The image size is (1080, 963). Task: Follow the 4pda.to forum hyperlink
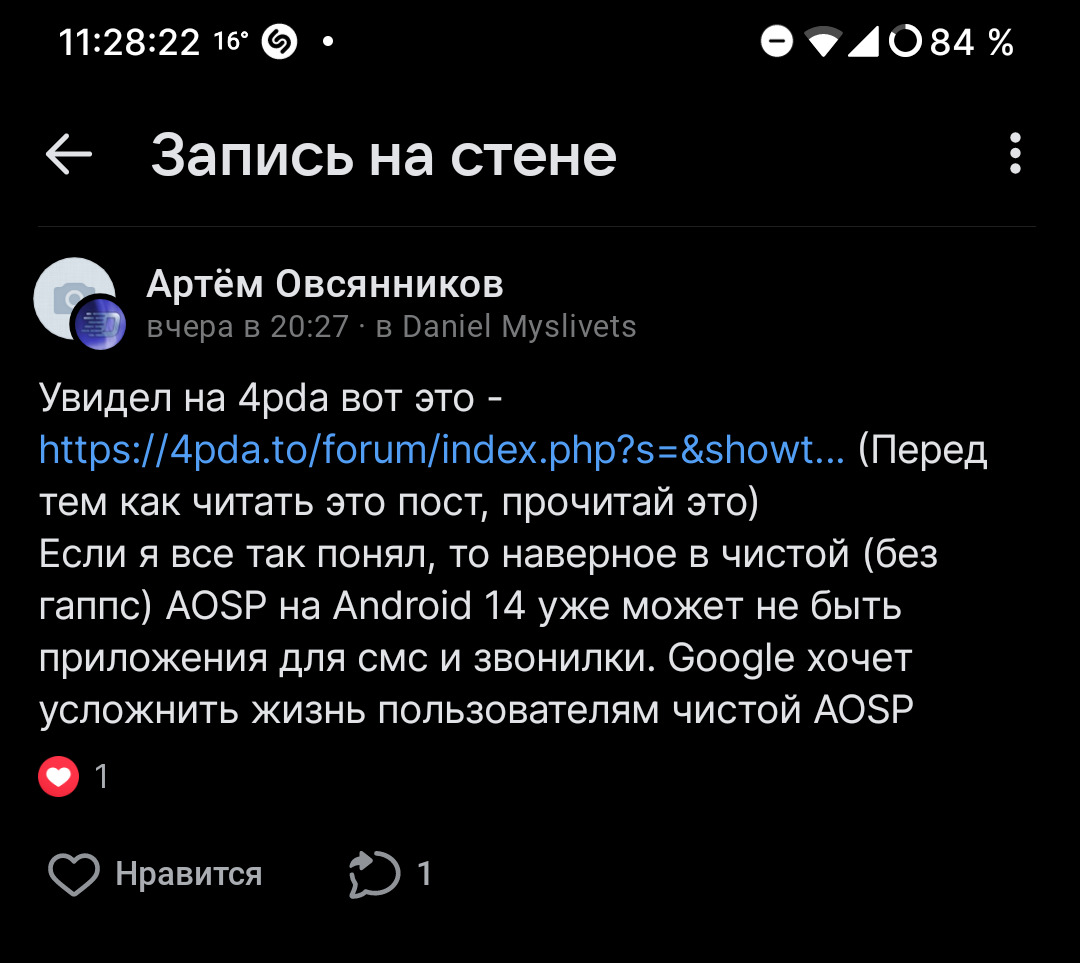[442, 451]
